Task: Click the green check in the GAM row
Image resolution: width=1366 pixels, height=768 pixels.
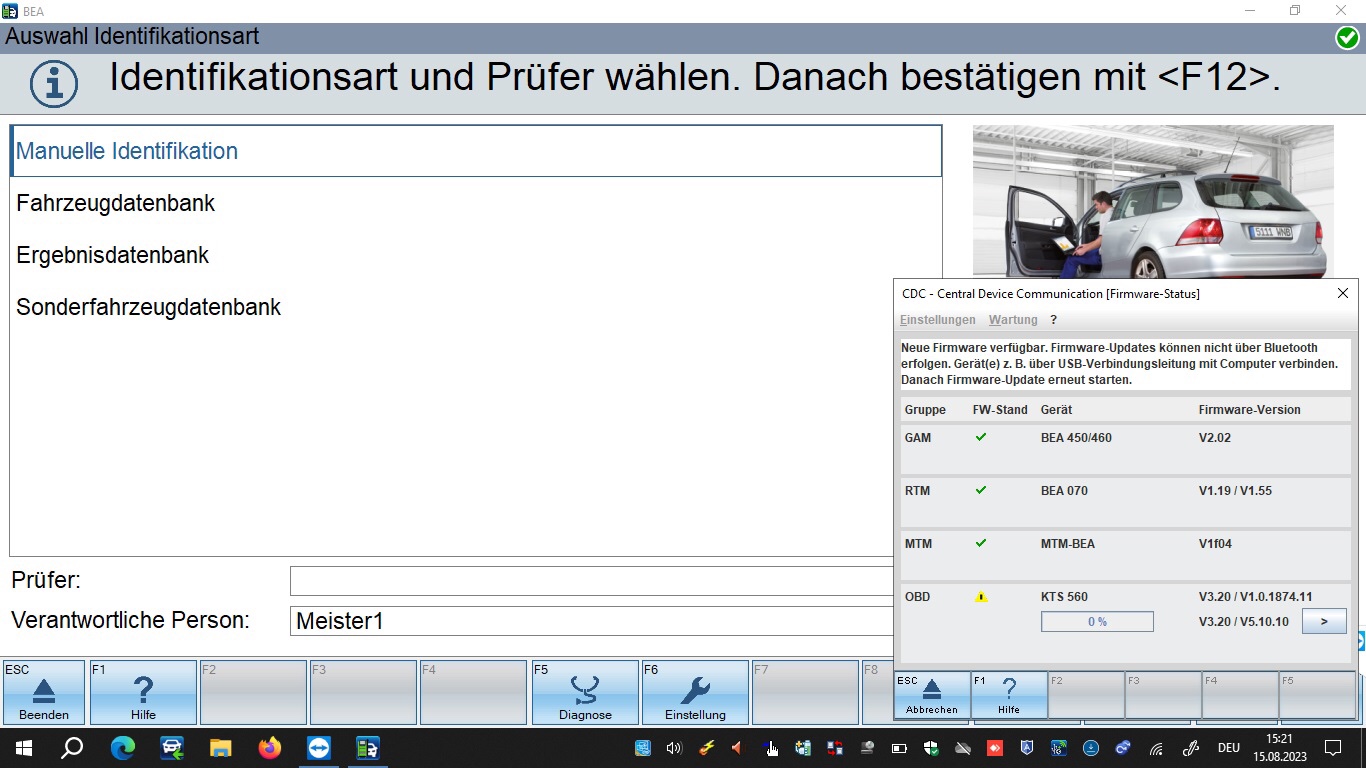Action: [x=981, y=437]
